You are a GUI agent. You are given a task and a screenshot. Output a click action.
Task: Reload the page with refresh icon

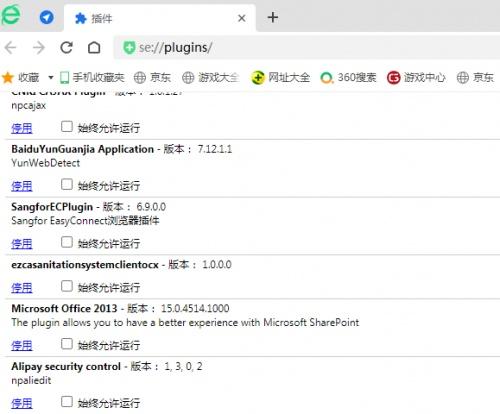point(66,48)
